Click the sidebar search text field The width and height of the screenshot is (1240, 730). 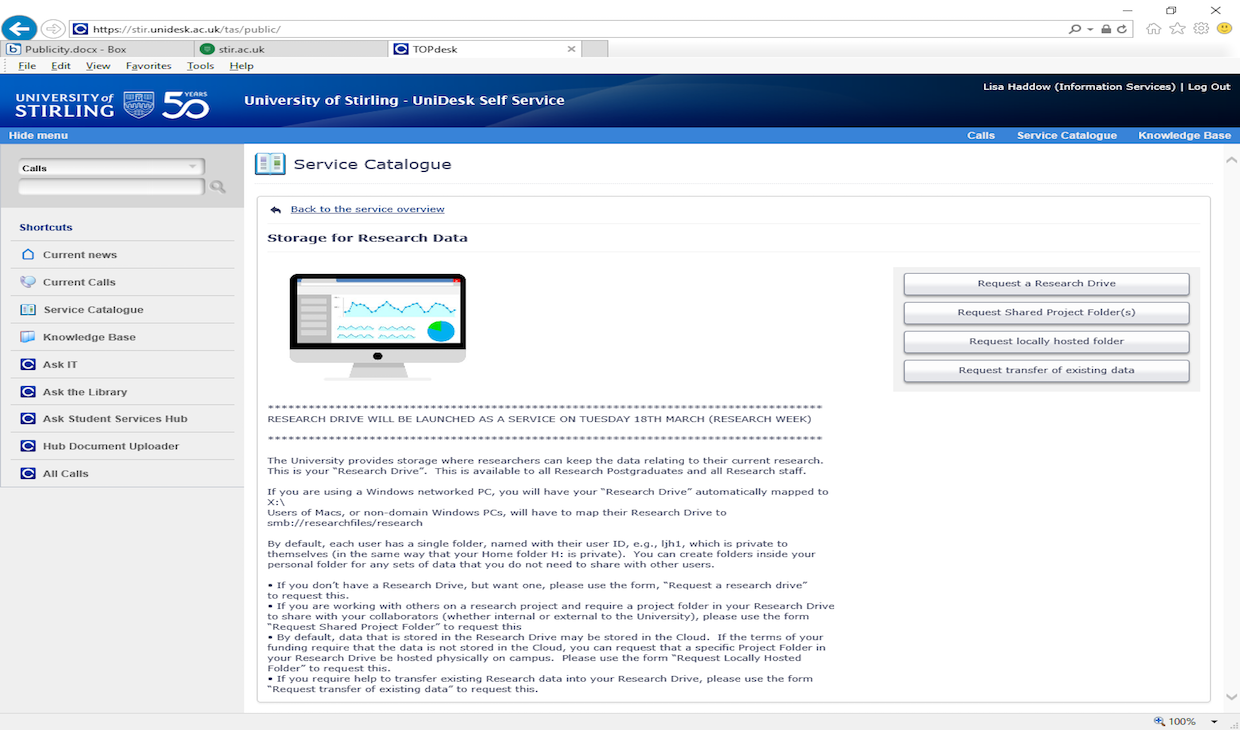pos(110,187)
